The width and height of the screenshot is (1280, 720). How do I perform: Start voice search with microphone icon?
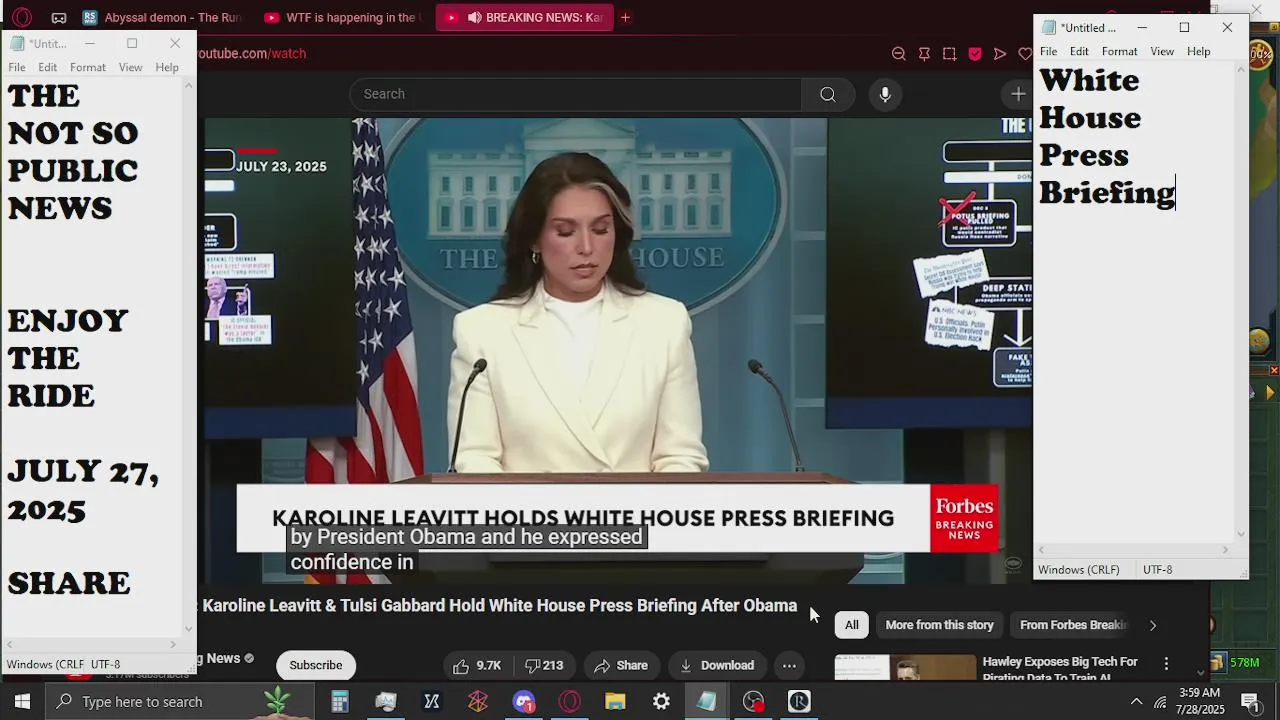[885, 94]
